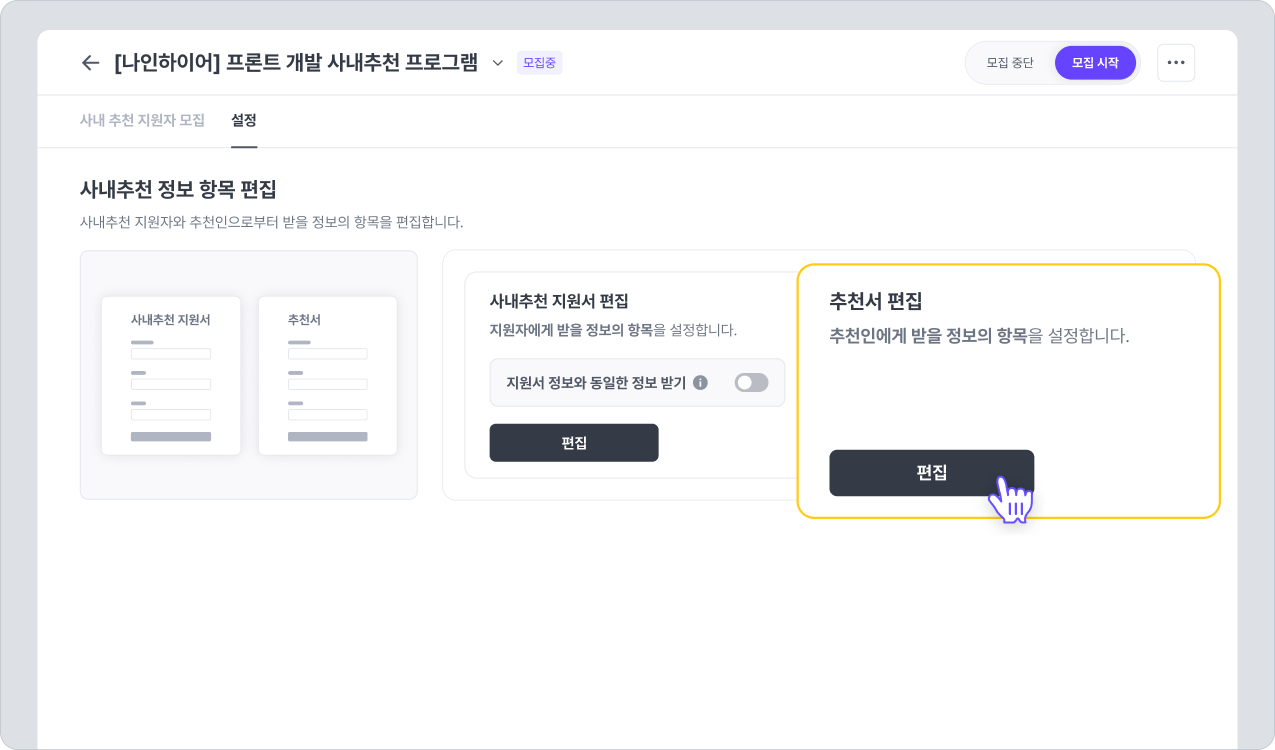Select the 설정 tab
Image resolution: width=1275 pixels, height=750 pixels.
click(244, 120)
